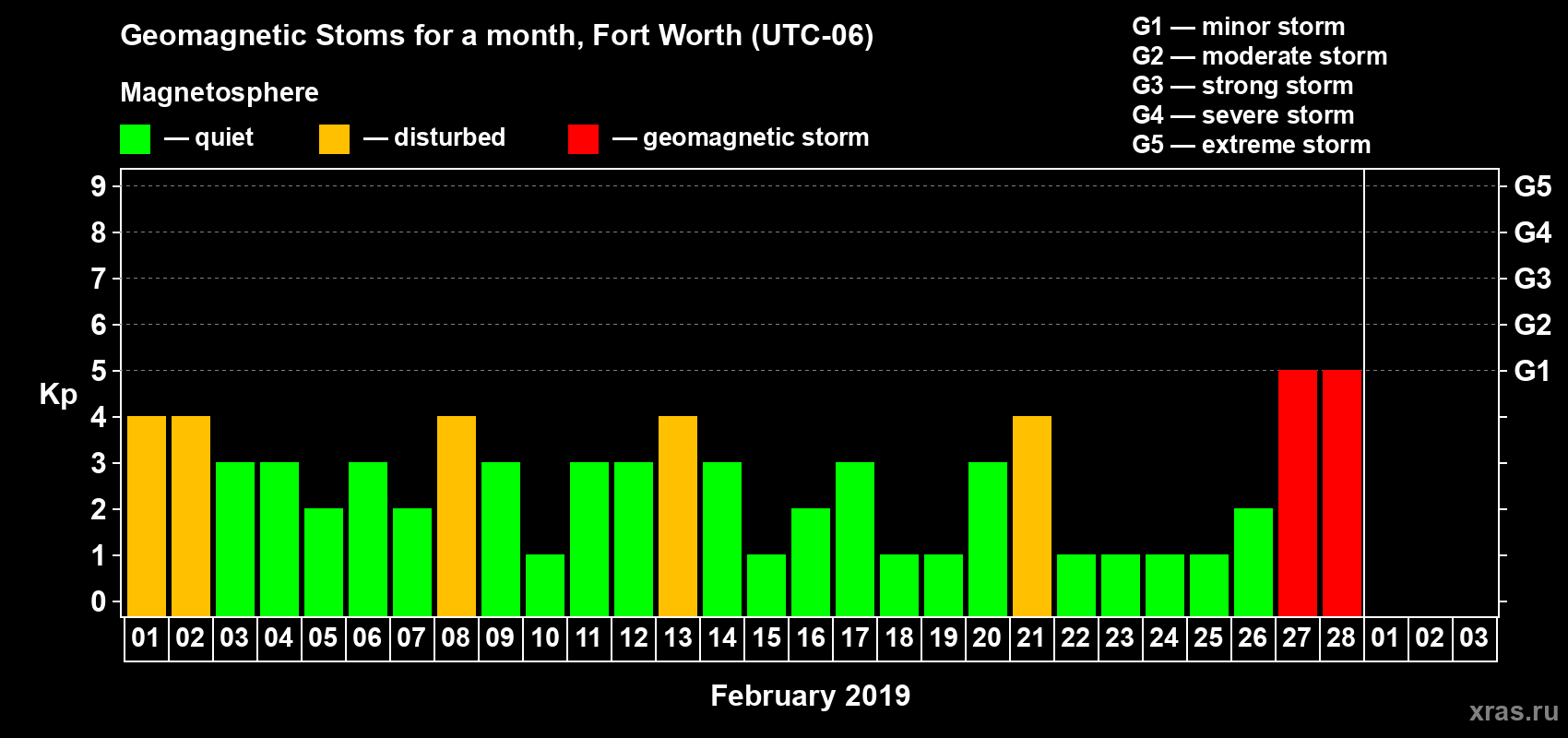Select the red bar for February 27
The height and width of the screenshot is (738, 1568).
click(x=1297, y=493)
